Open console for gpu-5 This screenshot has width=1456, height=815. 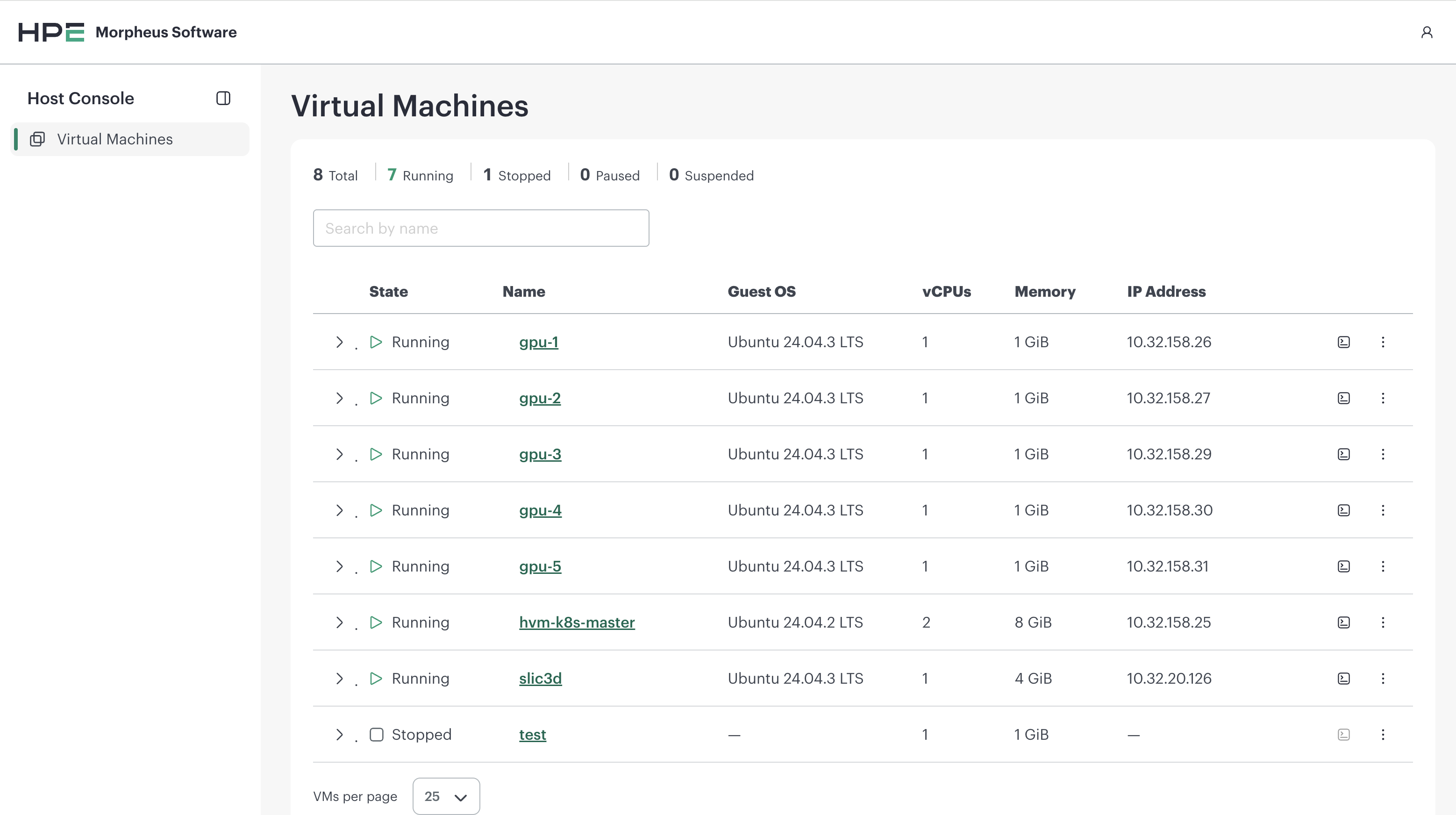1343,566
